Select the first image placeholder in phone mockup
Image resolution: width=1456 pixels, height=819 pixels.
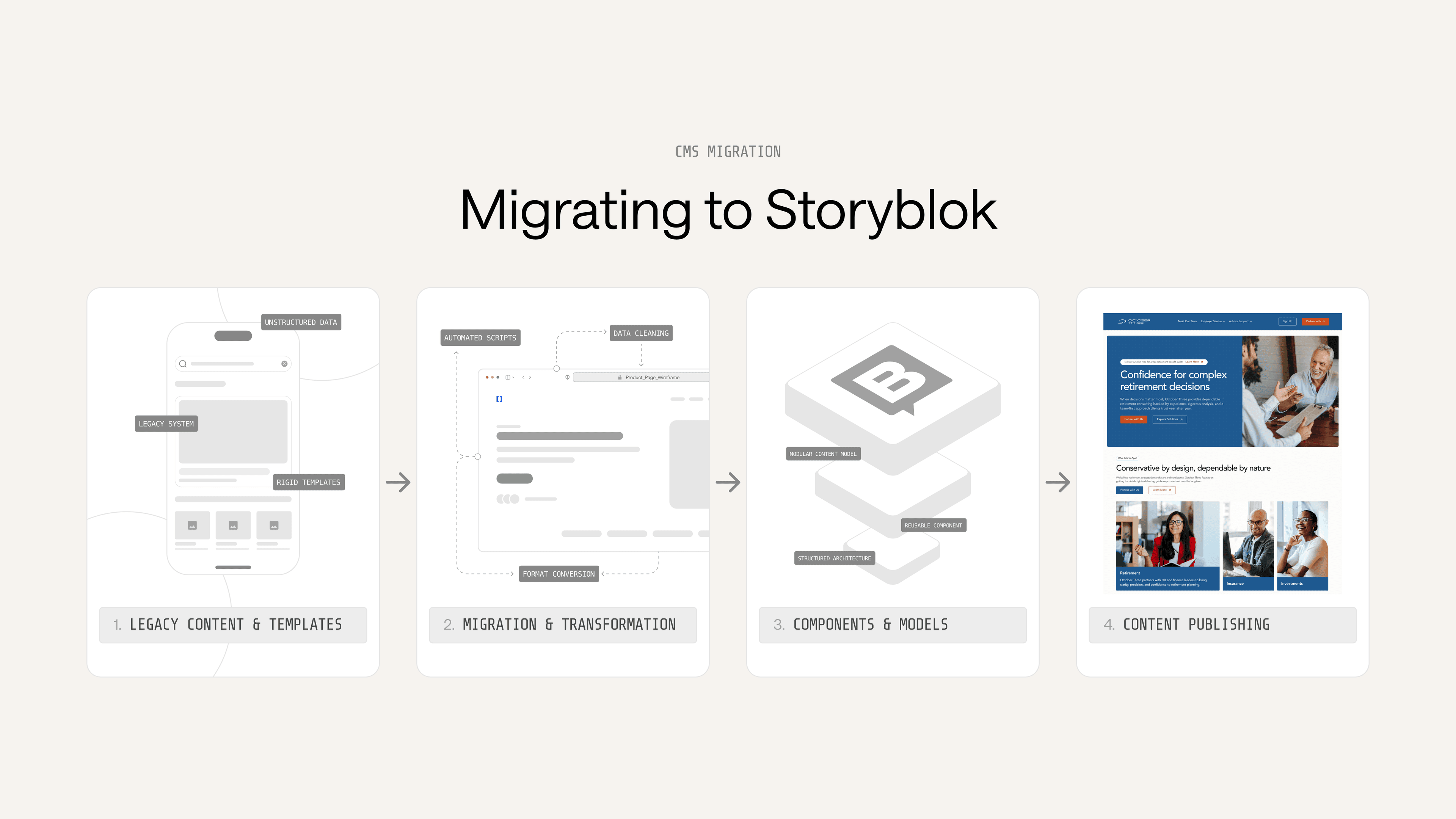click(x=192, y=526)
